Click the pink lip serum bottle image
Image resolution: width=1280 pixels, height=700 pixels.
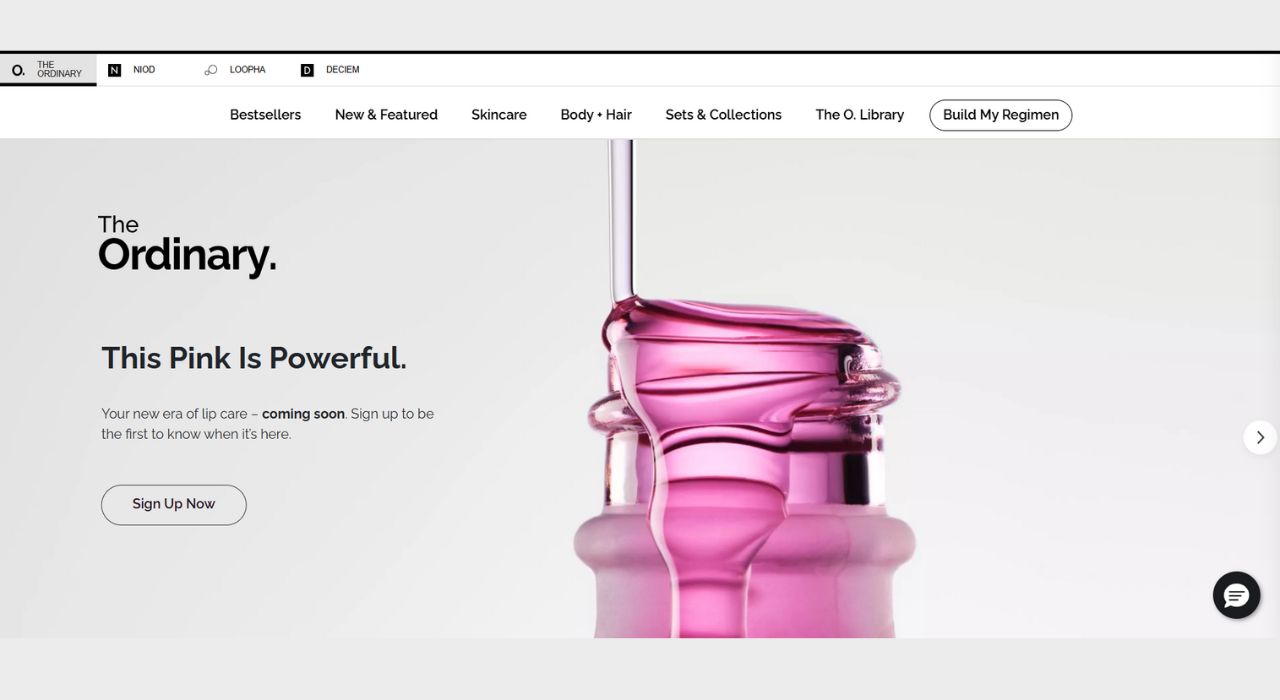pos(745,388)
